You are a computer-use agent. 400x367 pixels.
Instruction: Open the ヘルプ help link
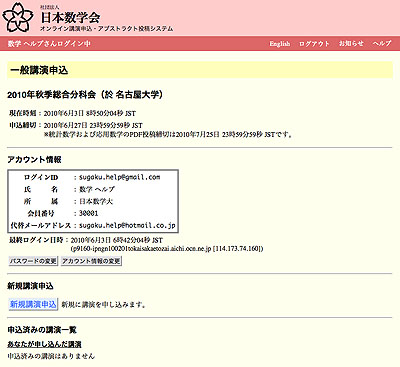pyautogui.click(x=382, y=44)
